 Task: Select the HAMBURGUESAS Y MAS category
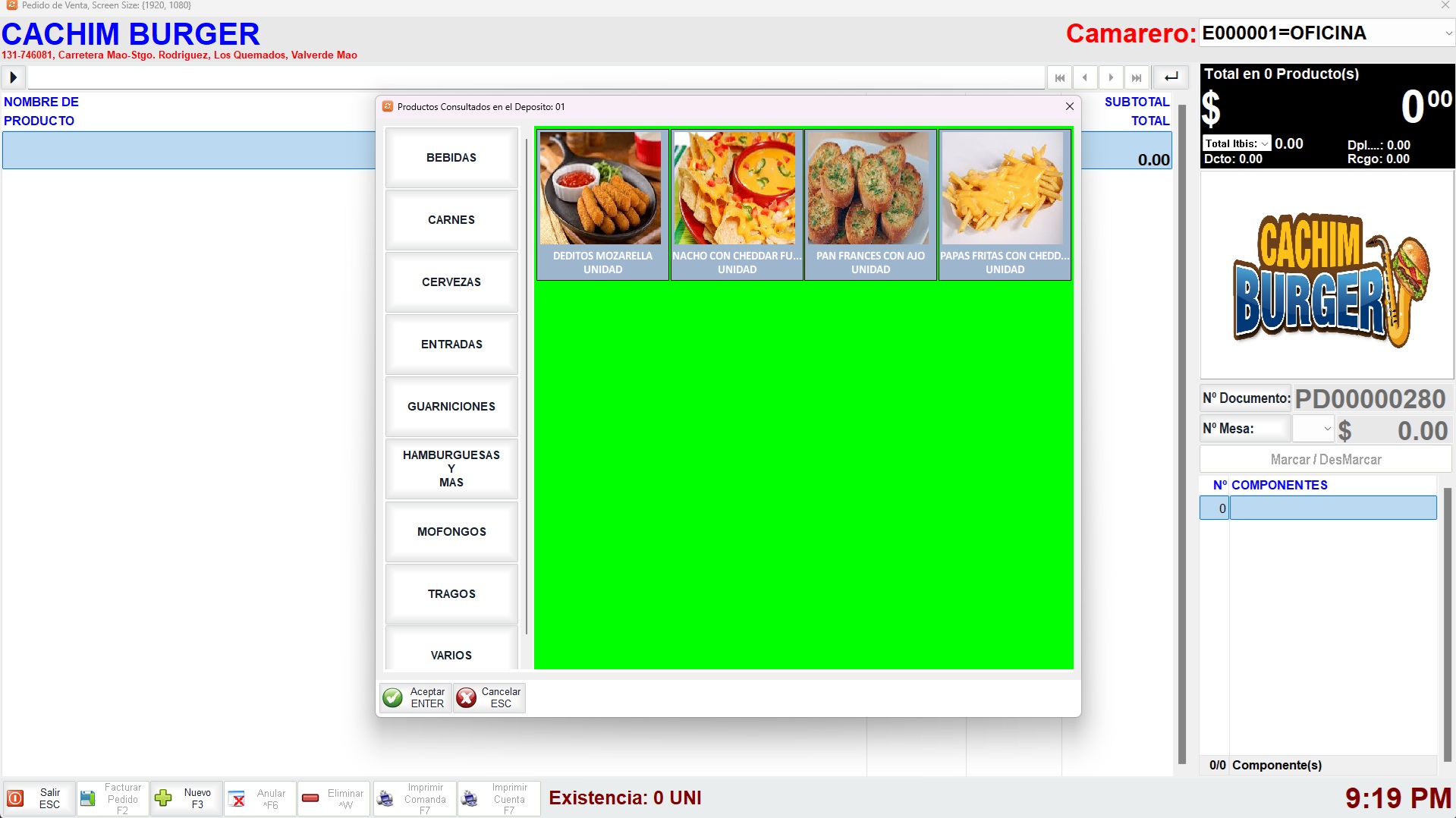(451, 469)
